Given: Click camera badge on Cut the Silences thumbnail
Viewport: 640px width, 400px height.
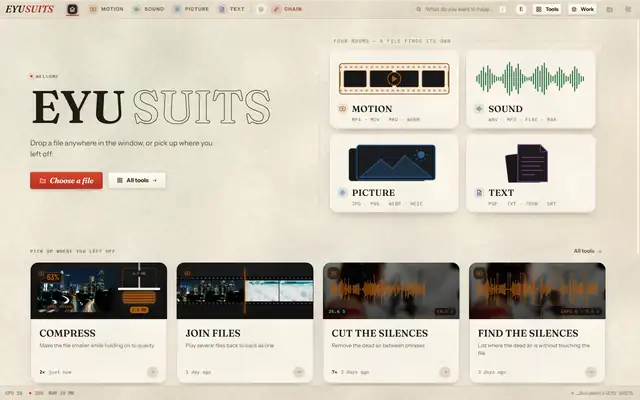Looking at the screenshot, I should [333, 273].
